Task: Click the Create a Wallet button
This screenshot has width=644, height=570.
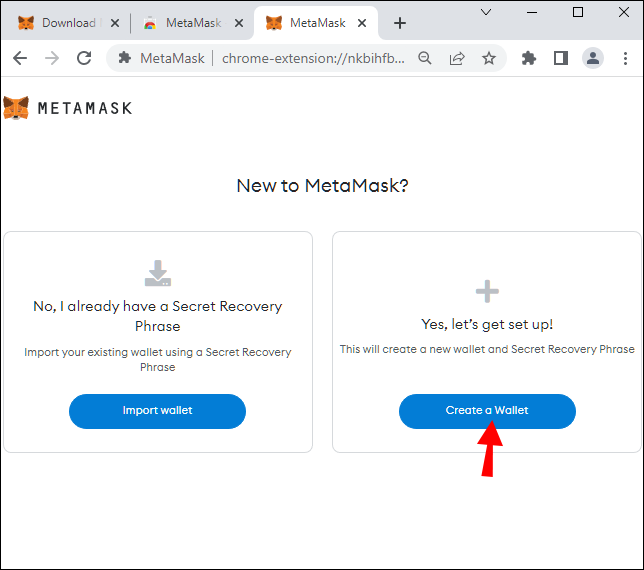Action: (487, 410)
